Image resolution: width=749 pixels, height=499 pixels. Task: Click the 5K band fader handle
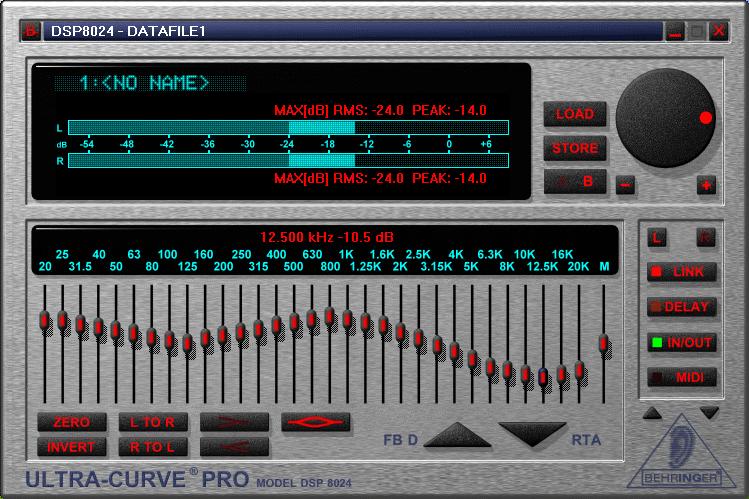coord(472,359)
